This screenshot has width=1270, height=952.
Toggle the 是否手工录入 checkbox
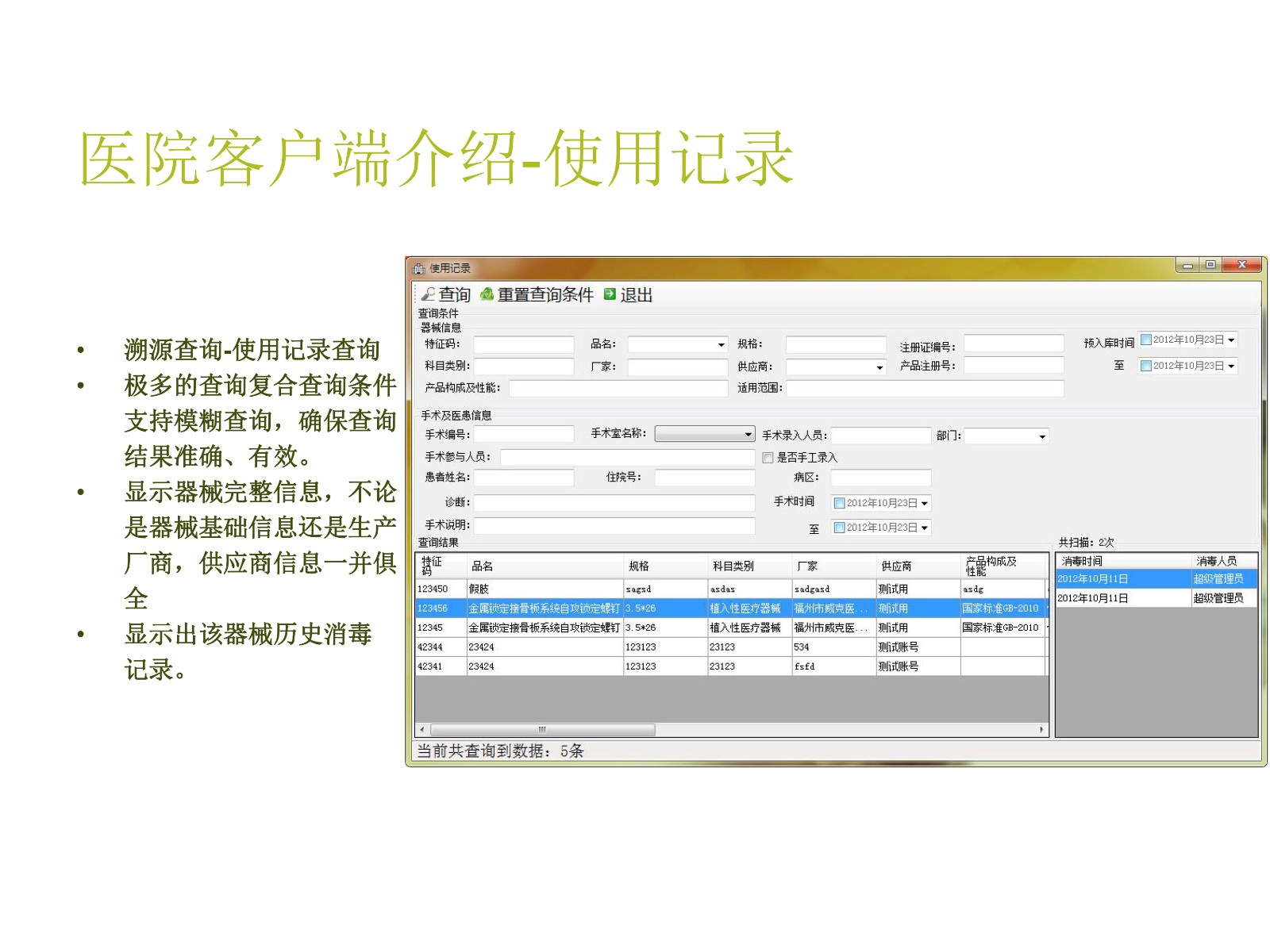[x=768, y=458]
